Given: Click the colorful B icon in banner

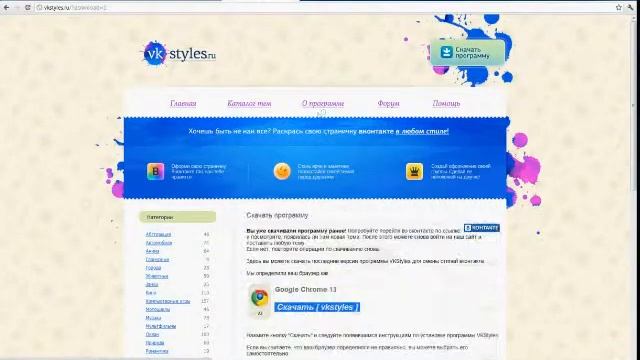Looking at the screenshot, I should pos(156,171).
